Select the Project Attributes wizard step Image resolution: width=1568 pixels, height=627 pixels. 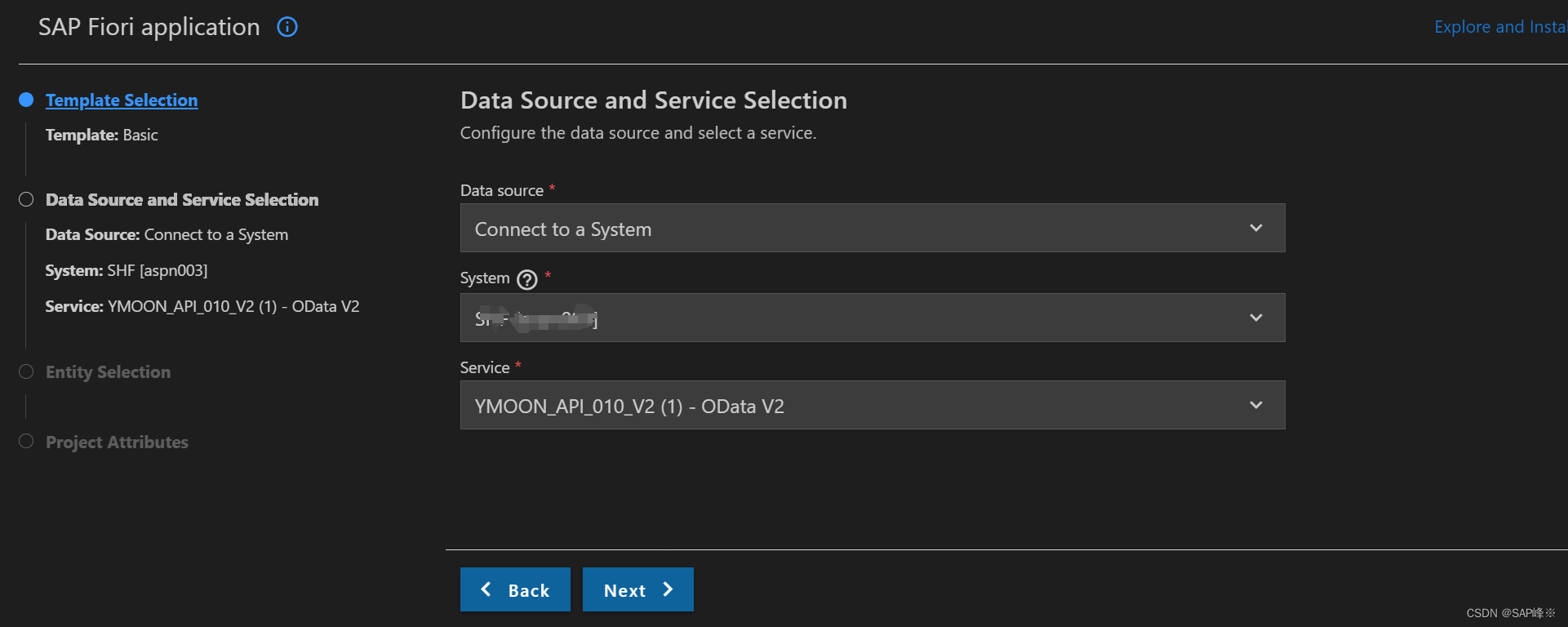click(117, 442)
